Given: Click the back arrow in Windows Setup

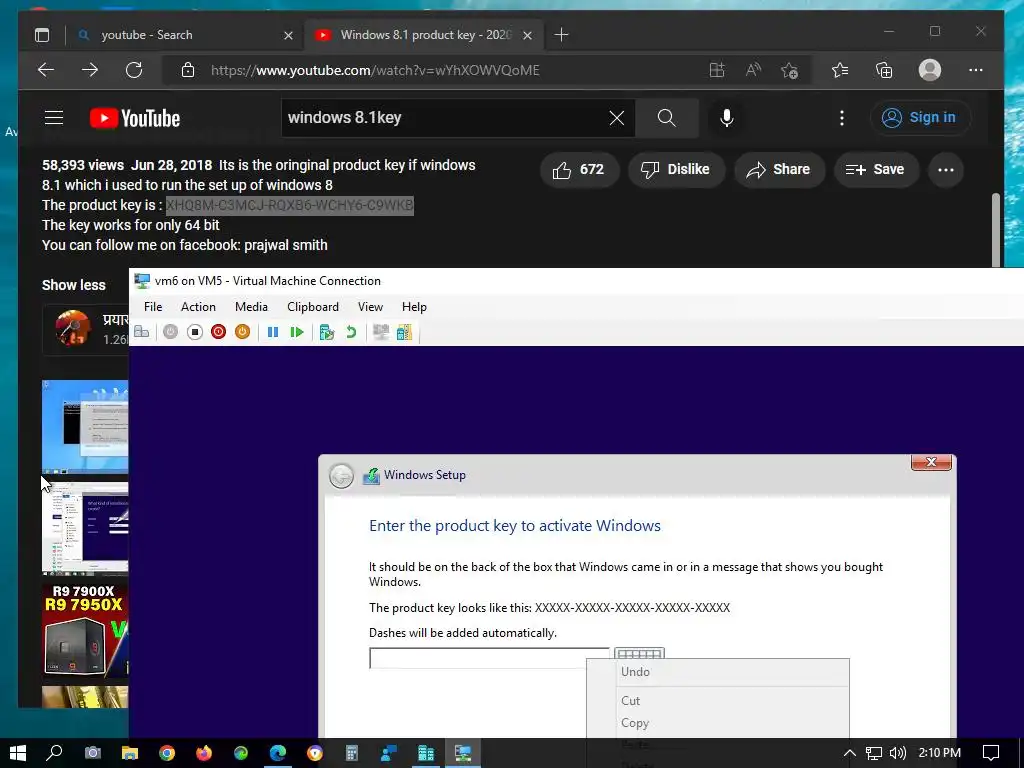Looking at the screenshot, I should pos(341,476).
